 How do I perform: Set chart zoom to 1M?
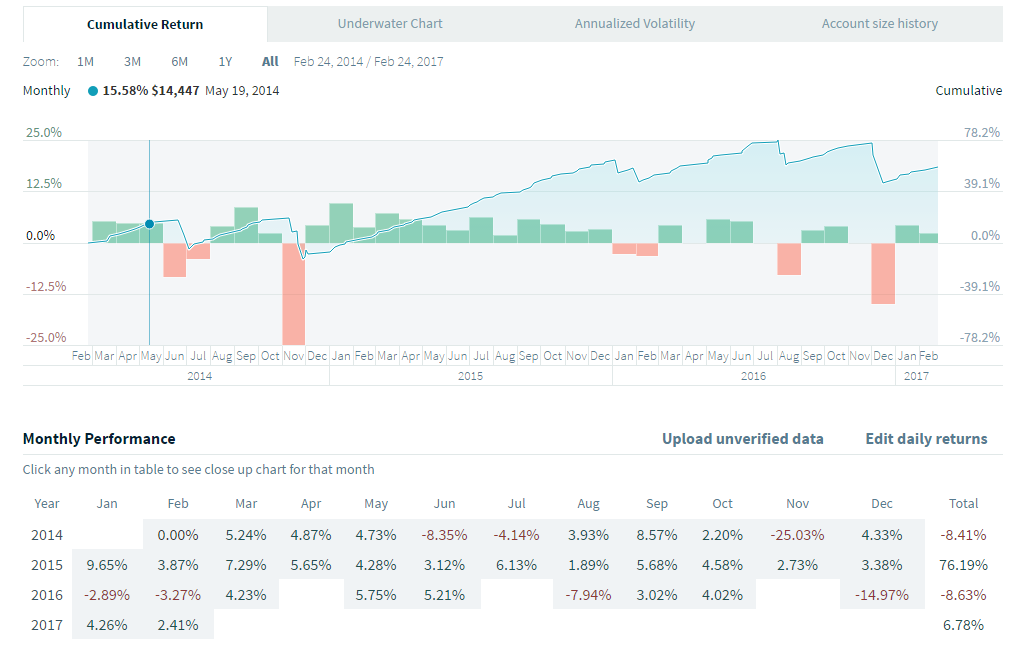point(85,61)
